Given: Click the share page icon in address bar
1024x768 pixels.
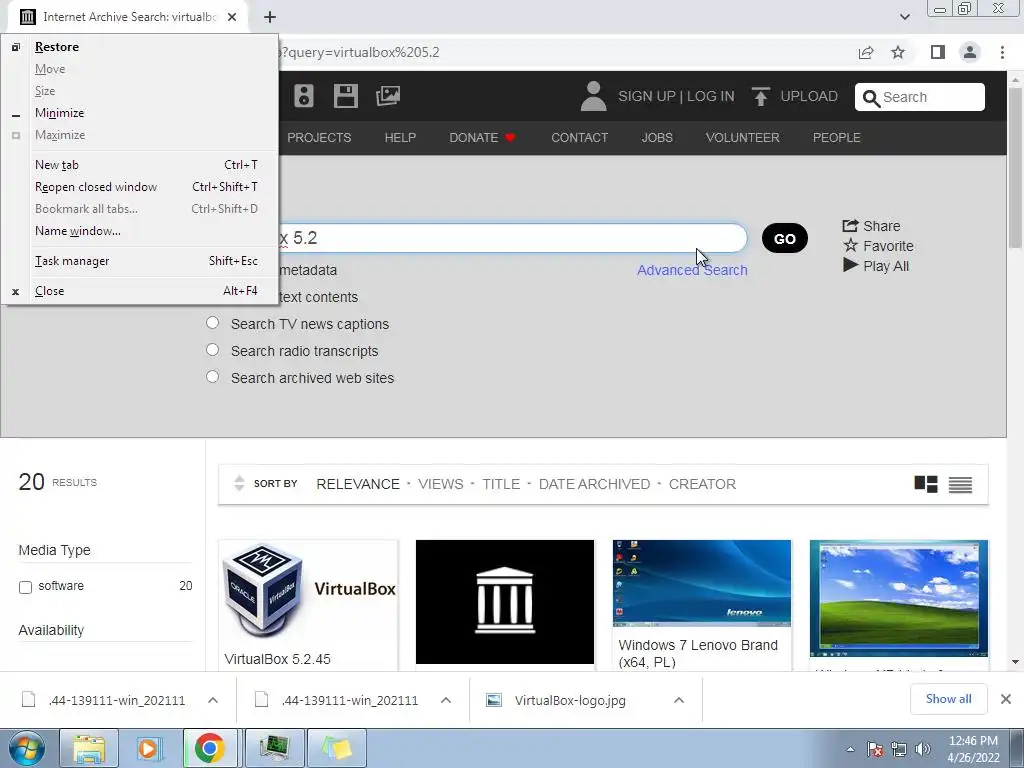Looking at the screenshot, I should pos(866,52).
